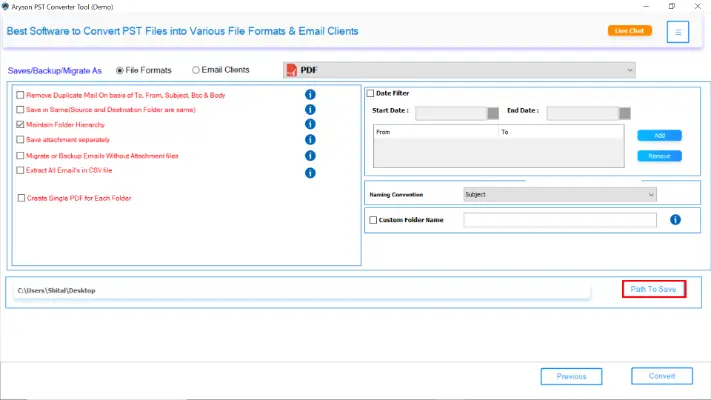Expand the PDF file format dropdown
Image resolution: width=711 pixels, height=400 pixels.
click(629, 70)
